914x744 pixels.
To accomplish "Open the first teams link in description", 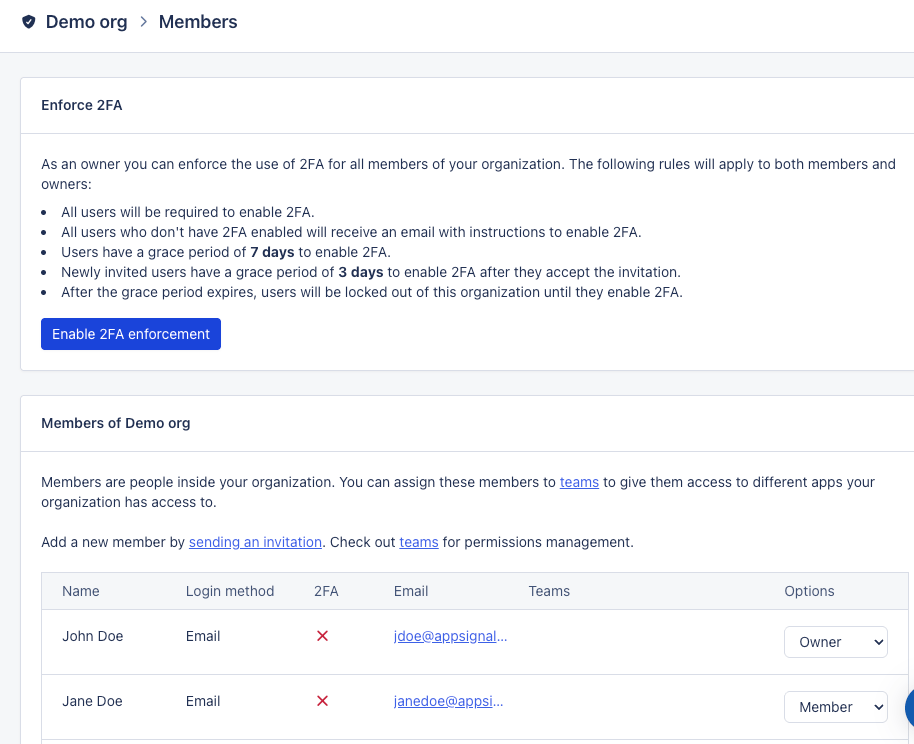I will click(x=579, y=482).
